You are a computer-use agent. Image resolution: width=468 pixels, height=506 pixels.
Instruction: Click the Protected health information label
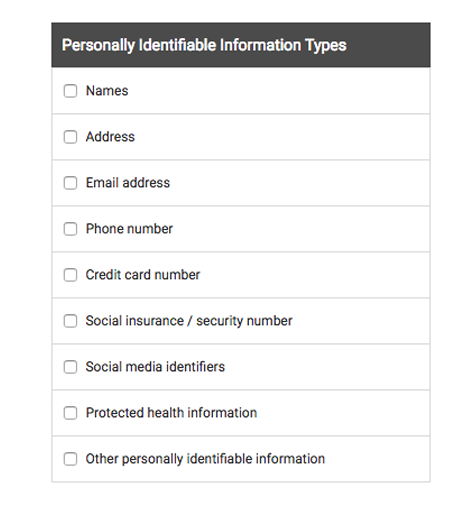(171, 413)
